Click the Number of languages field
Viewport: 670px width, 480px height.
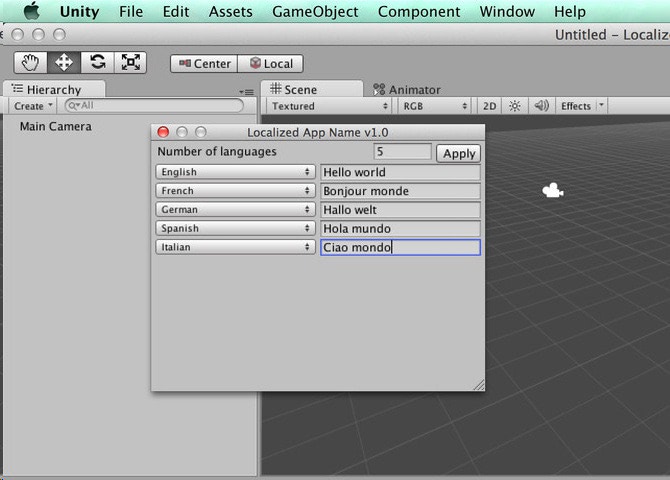[x=402, y=152]
